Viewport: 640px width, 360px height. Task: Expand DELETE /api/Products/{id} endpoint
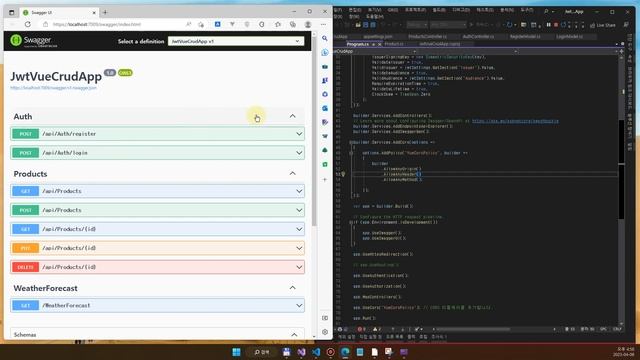(x=158, y=267)
